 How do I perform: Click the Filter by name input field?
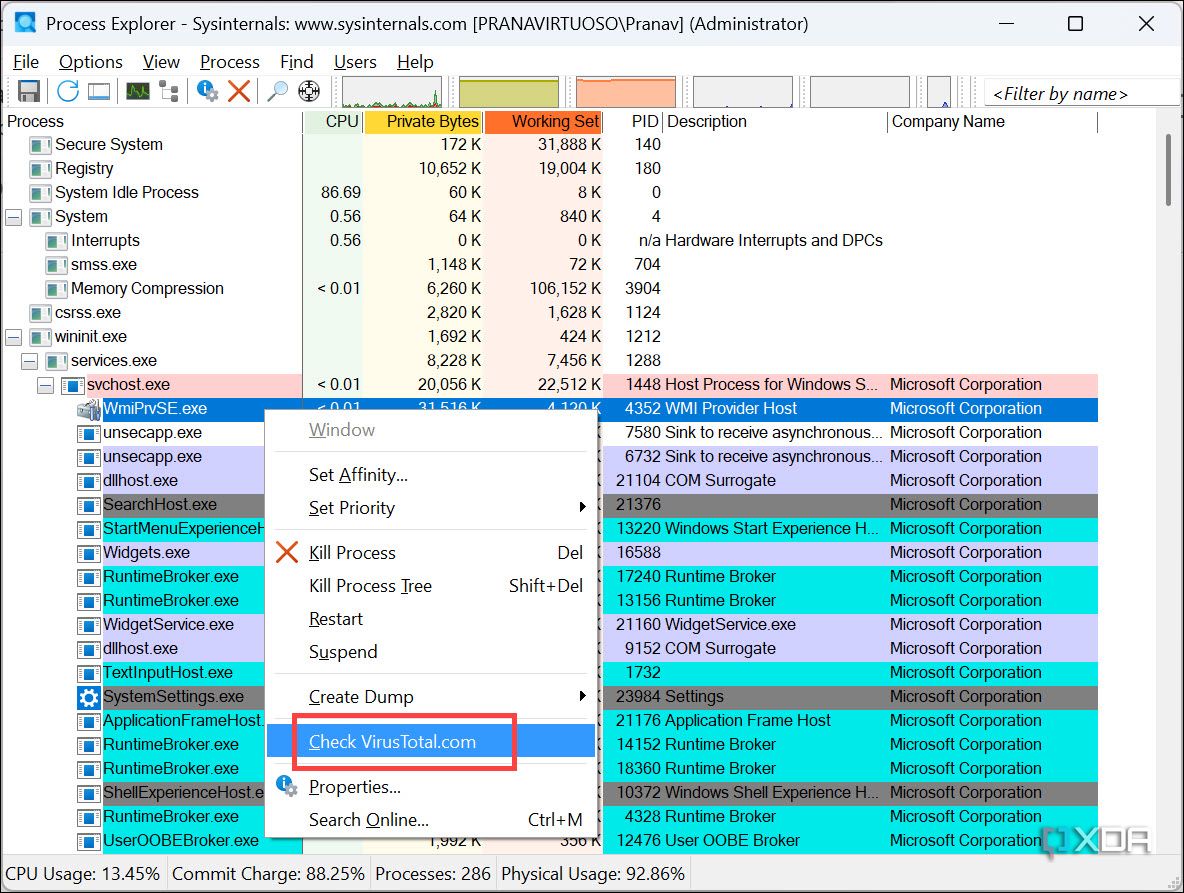pyautogui.click(x=1082, y=94)
